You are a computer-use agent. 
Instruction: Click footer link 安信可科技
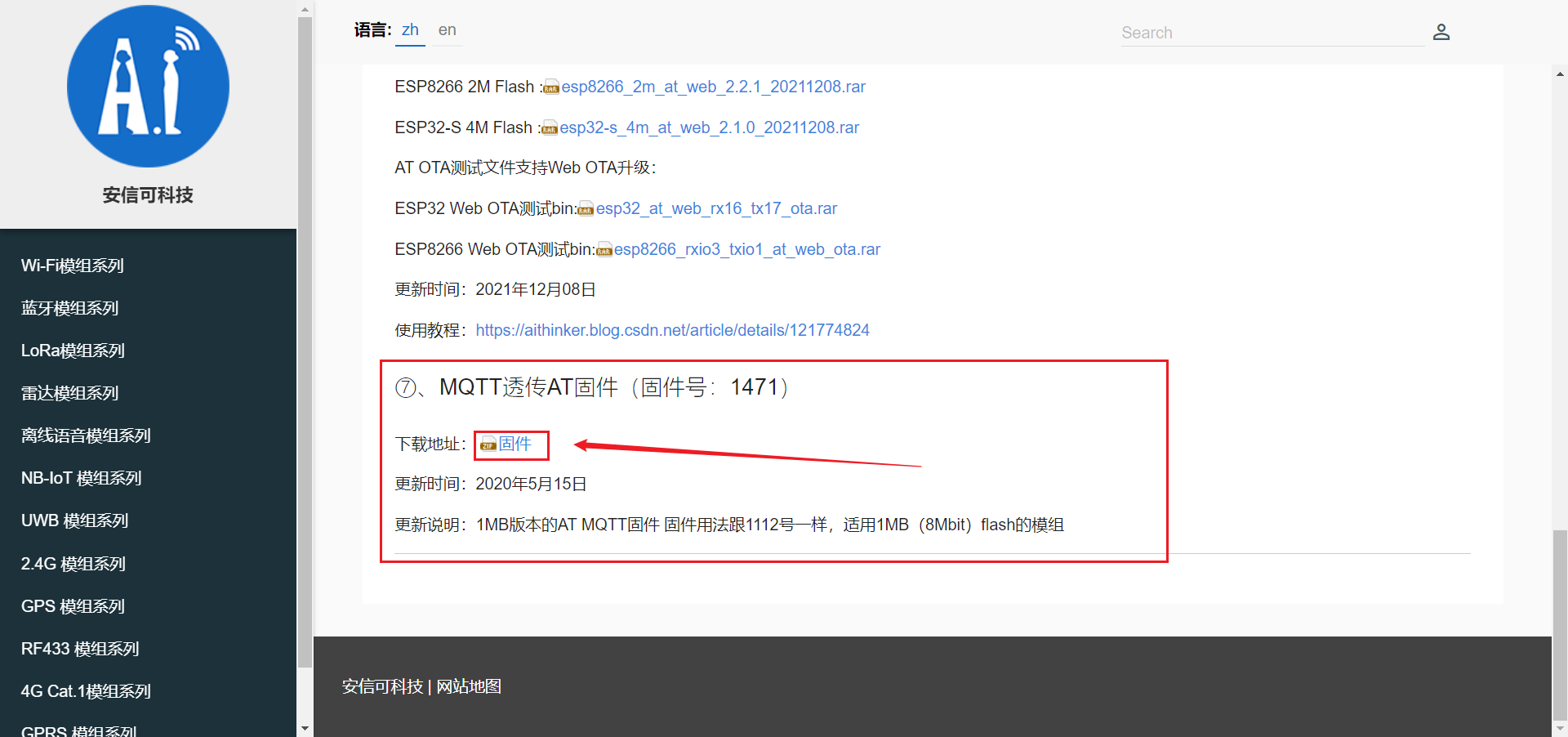[382, 686]
